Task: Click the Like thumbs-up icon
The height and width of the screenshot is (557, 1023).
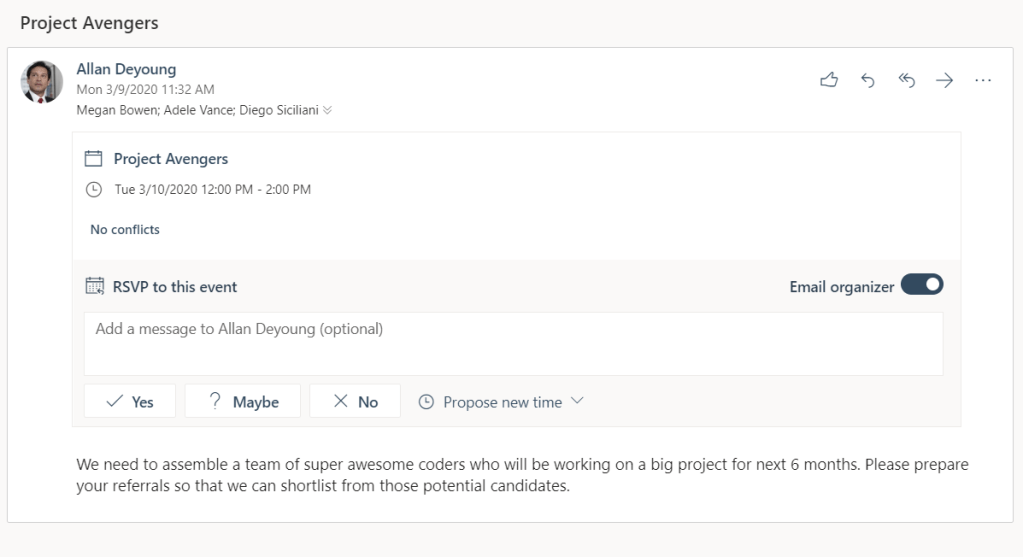Action: pos(828,81)
